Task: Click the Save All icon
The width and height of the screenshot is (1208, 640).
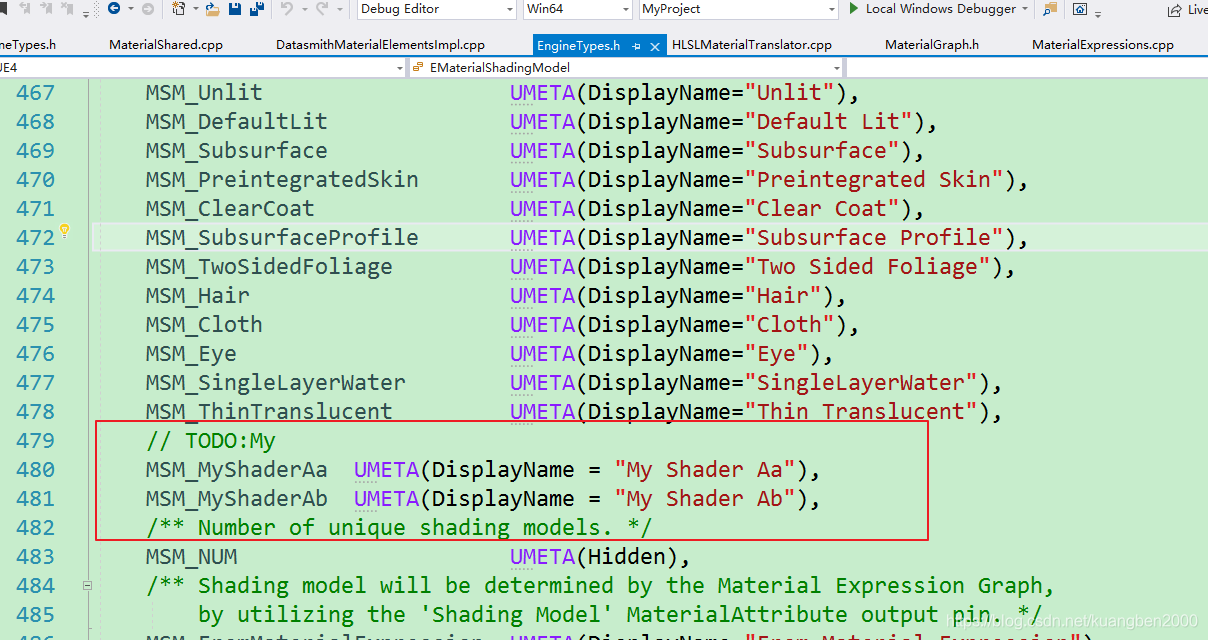Action: [257, 10]
